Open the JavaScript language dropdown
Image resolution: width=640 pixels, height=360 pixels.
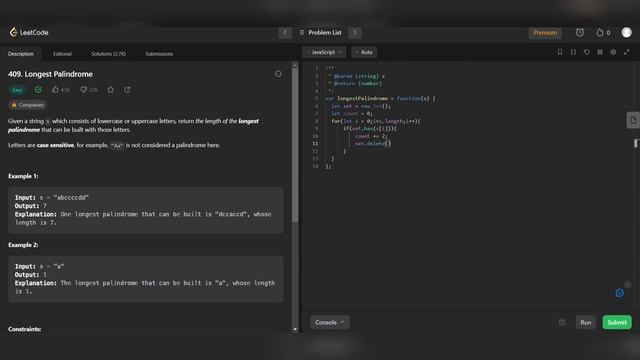(324, 52)
